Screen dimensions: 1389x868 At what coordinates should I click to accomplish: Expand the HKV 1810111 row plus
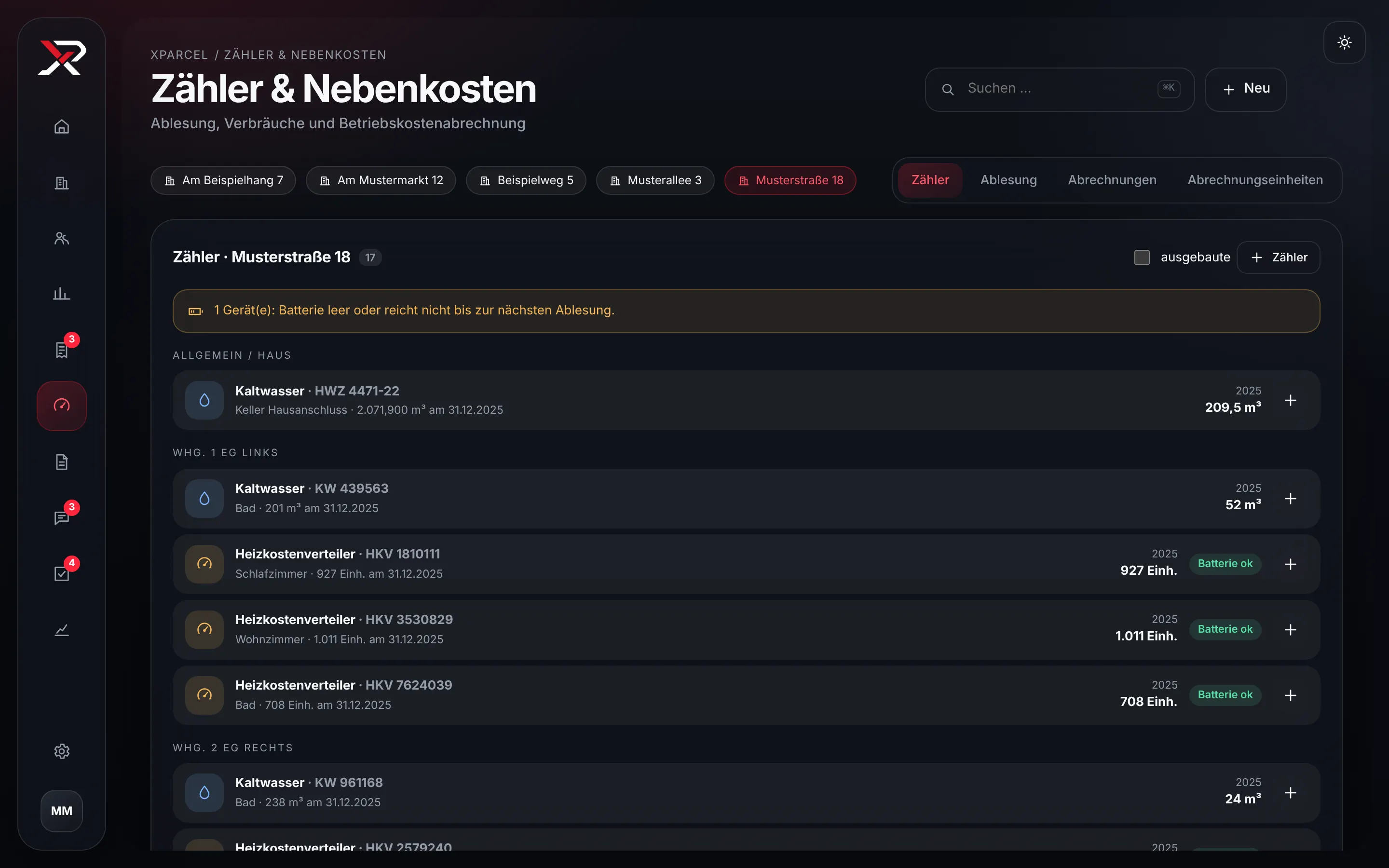coord(1290,564)
